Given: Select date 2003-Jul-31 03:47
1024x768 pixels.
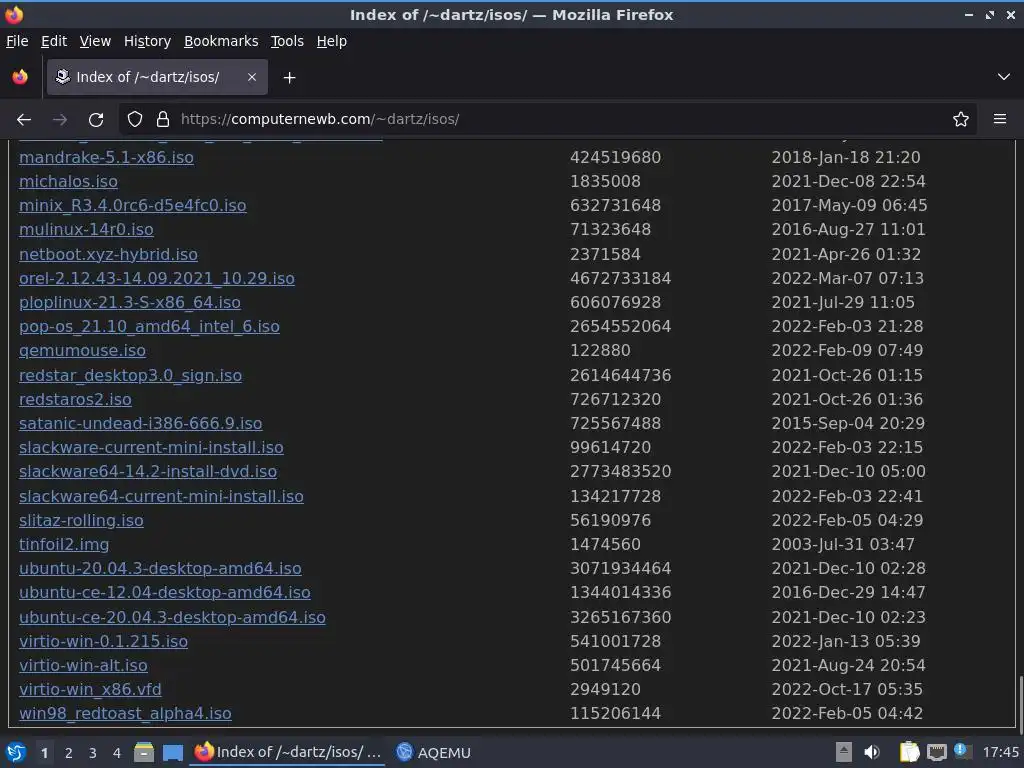Looking at the screenshot, I should coord(843,545).
